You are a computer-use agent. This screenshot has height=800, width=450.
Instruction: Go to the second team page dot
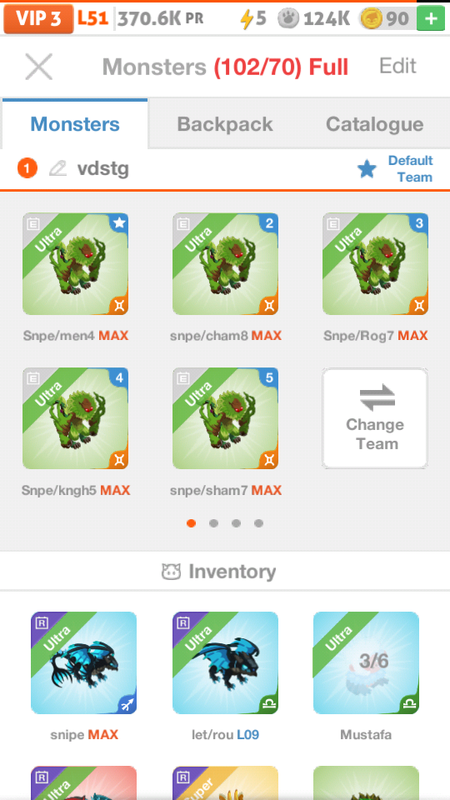[214, 523]
